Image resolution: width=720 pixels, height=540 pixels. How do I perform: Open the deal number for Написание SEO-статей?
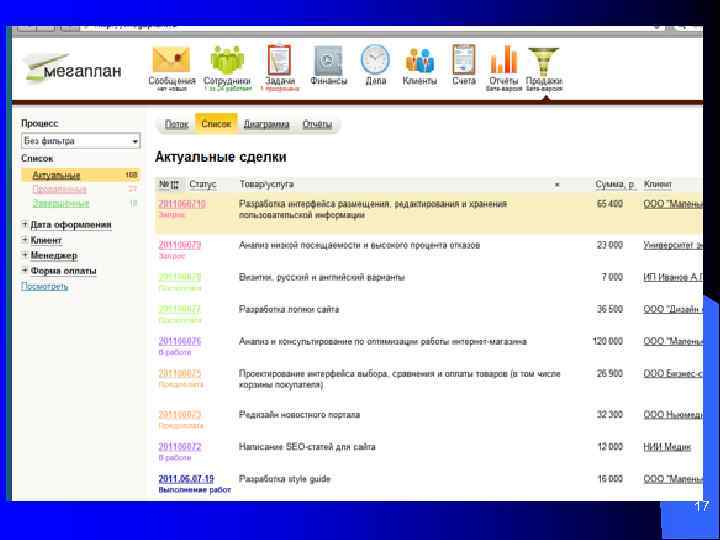click(x=180, y=447)
